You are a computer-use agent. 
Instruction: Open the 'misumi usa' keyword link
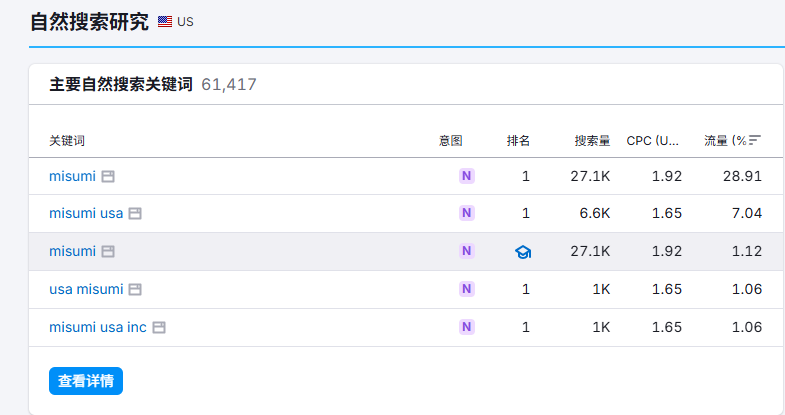coord(86,213)
